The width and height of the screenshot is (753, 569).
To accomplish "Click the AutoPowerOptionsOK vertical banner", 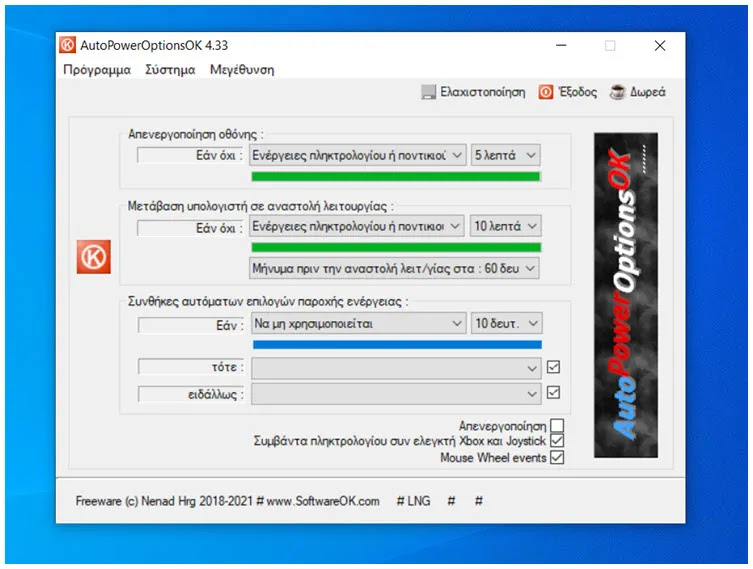I will 626,295.
